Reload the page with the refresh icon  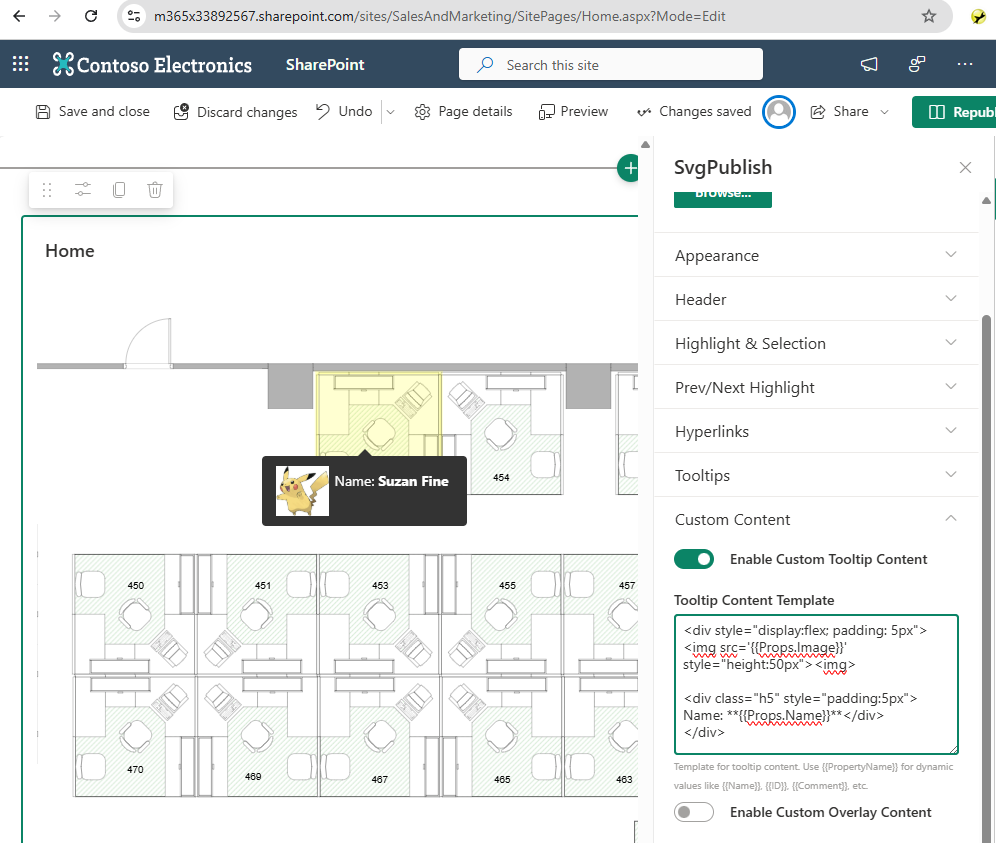91,16
